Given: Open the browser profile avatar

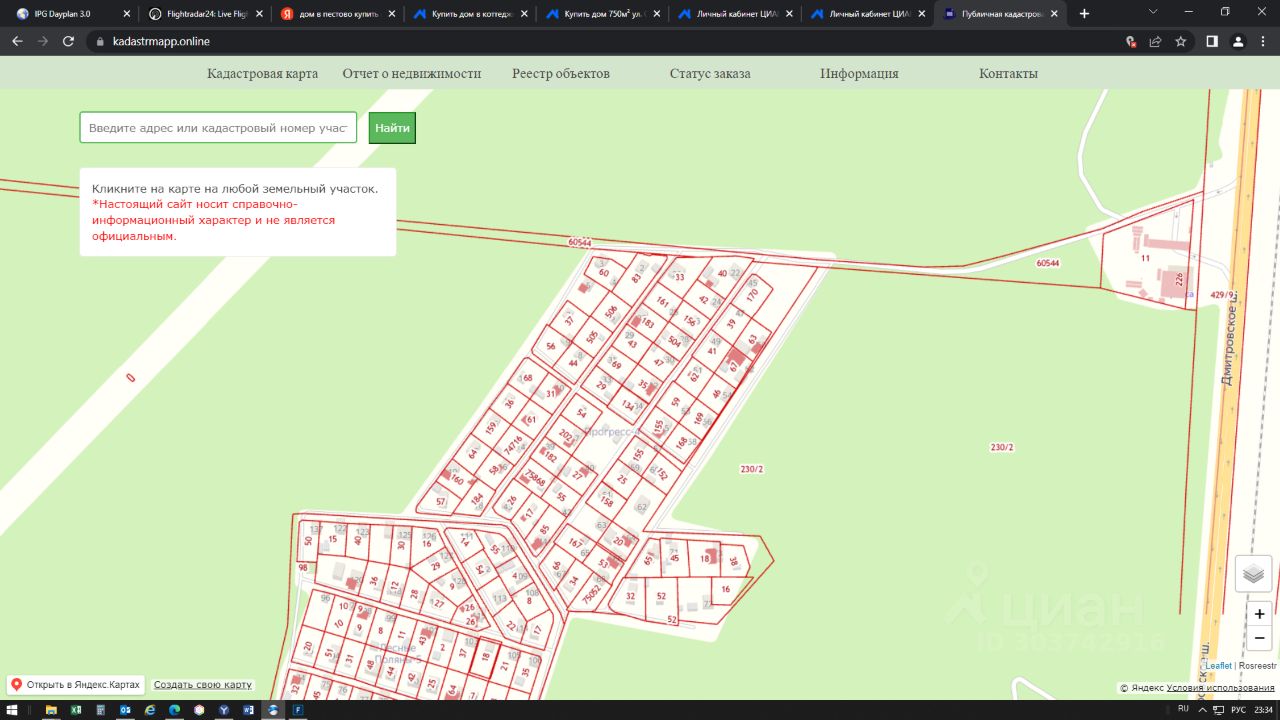Looking at the screenshot, I should click(1238, 42).
